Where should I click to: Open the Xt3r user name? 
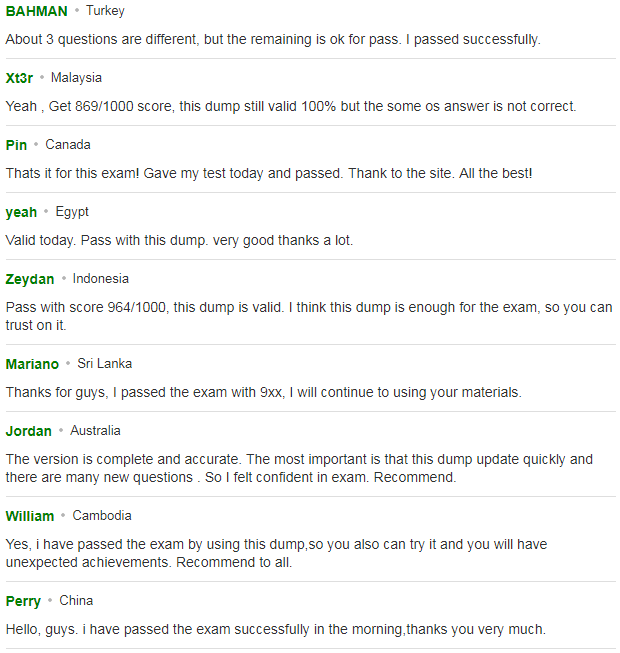click(x=19, y=78)
